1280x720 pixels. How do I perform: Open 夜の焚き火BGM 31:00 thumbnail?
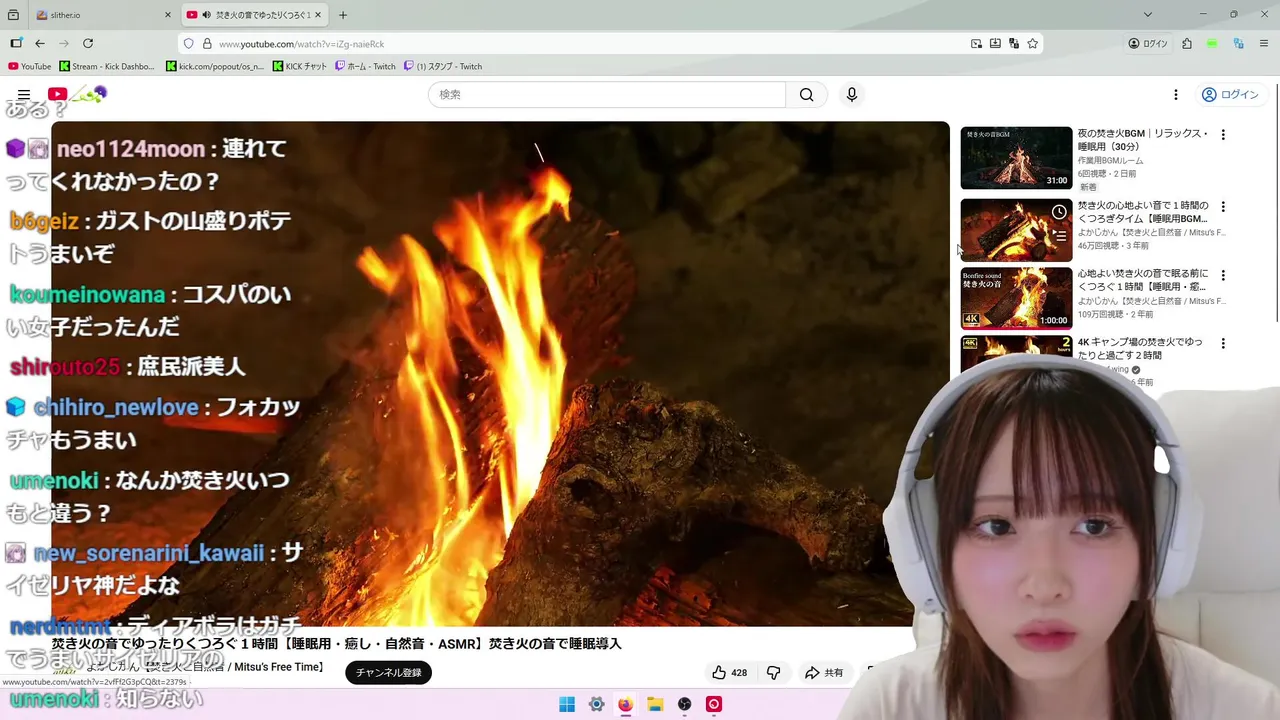pos(1016,157)
